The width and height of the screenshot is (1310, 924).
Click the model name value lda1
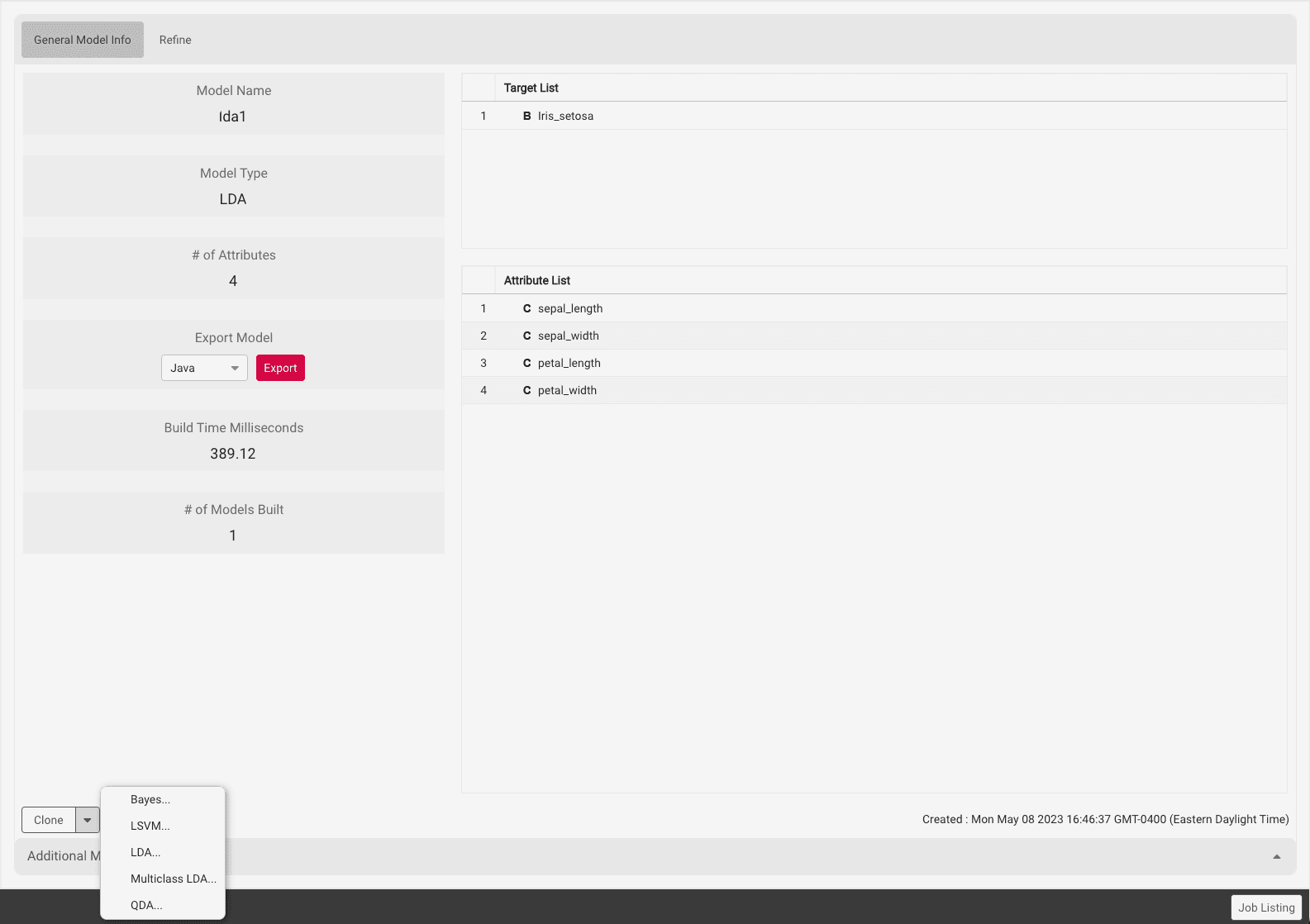[x=232, y=117]
